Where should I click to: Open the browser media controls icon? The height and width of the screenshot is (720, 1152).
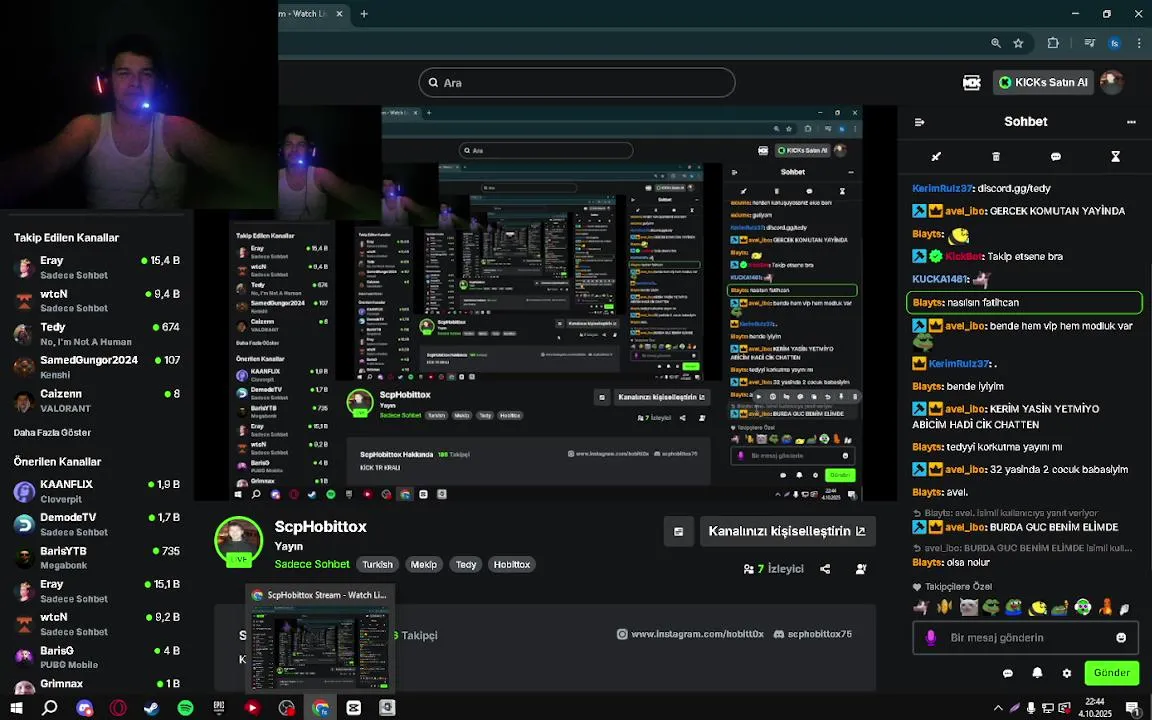[1090, 43]
